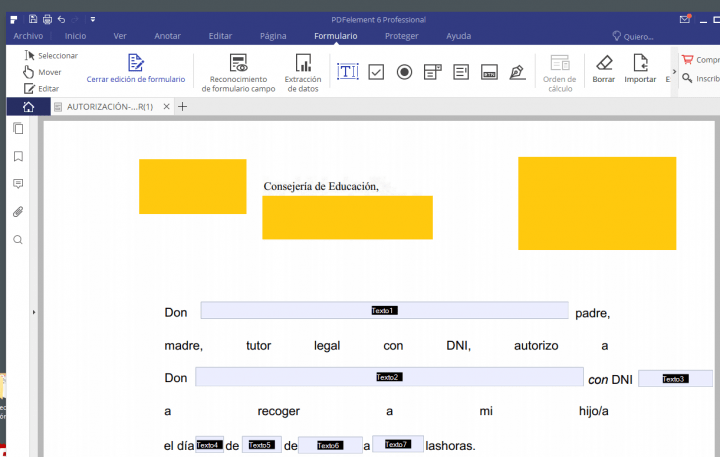Select the Texto1 form field
The height and width of the screenshot is (457, 720).
tap(384, 310)
